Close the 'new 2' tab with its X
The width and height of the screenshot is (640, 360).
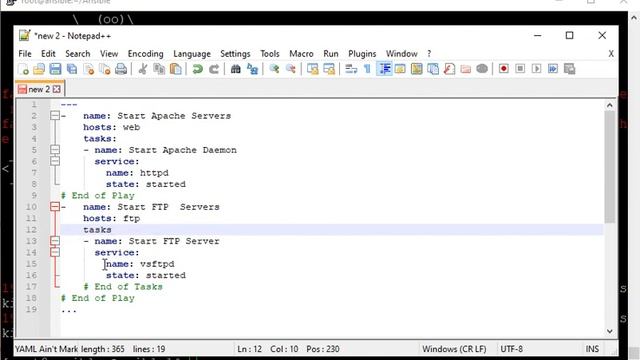(57, 89)
